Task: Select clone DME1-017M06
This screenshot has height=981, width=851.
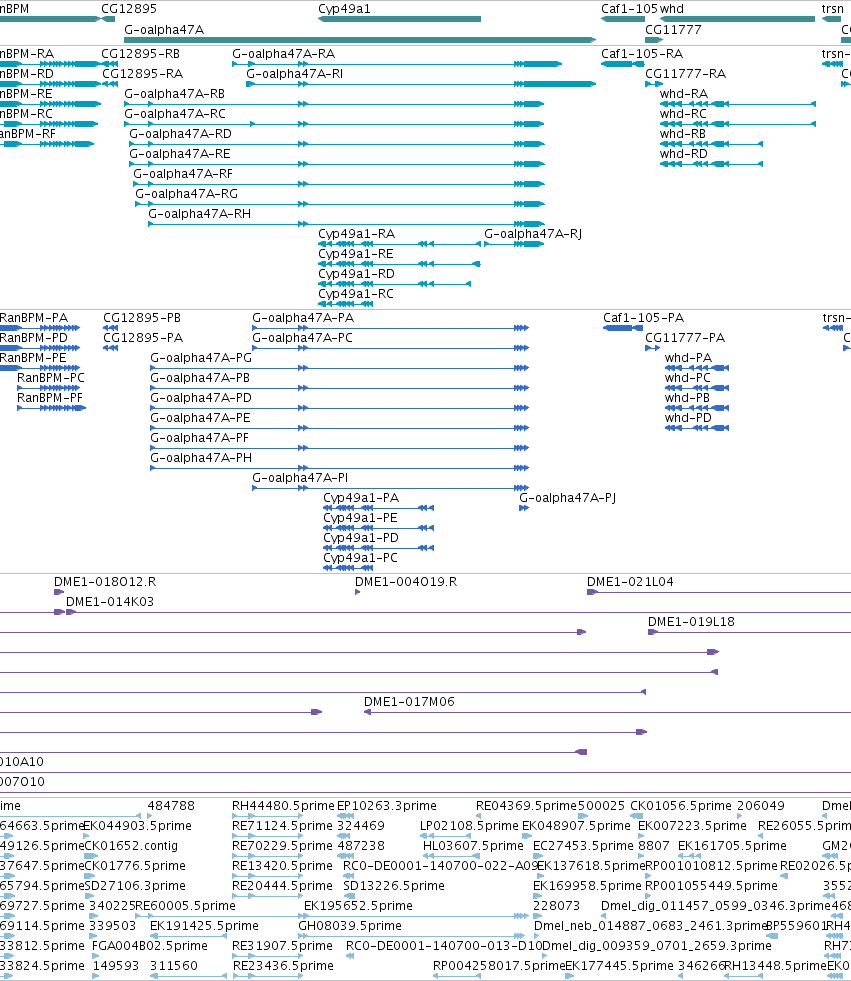Action: (x=409, y=702)
